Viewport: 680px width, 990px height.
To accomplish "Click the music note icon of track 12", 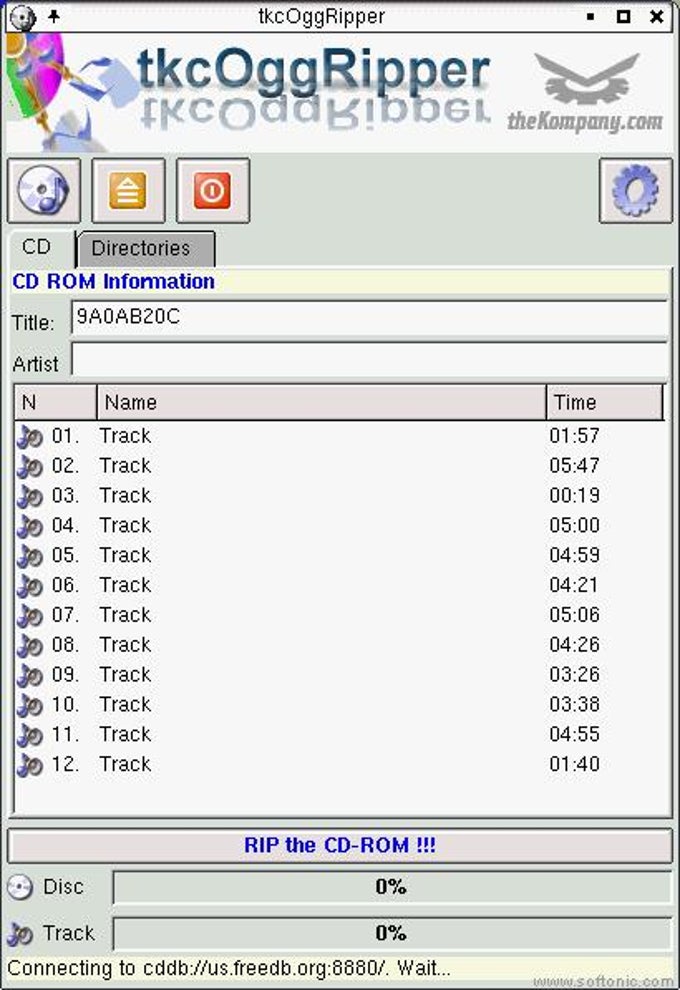I will [29, 765].
